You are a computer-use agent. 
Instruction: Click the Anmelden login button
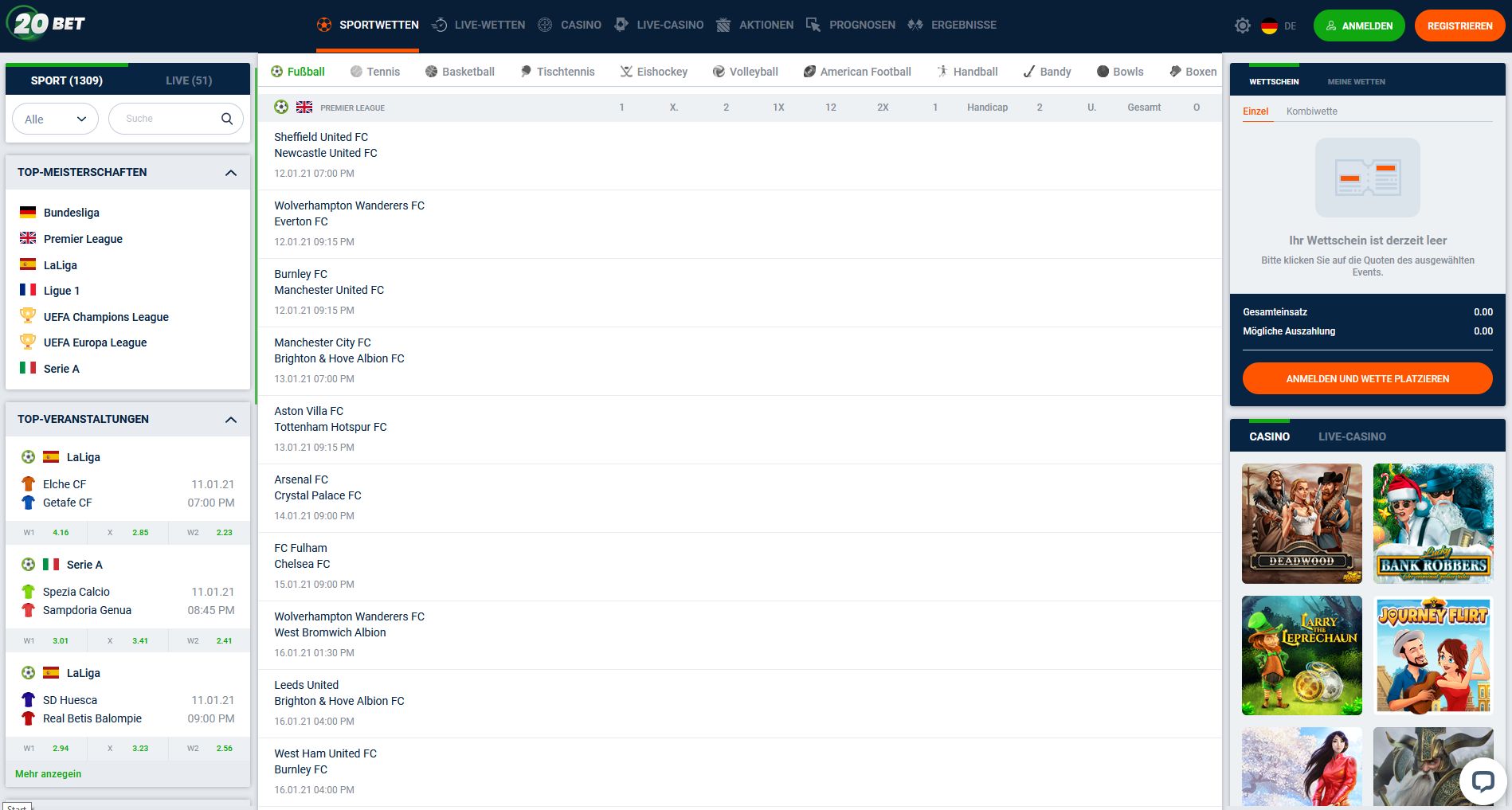coord(1359,25)
